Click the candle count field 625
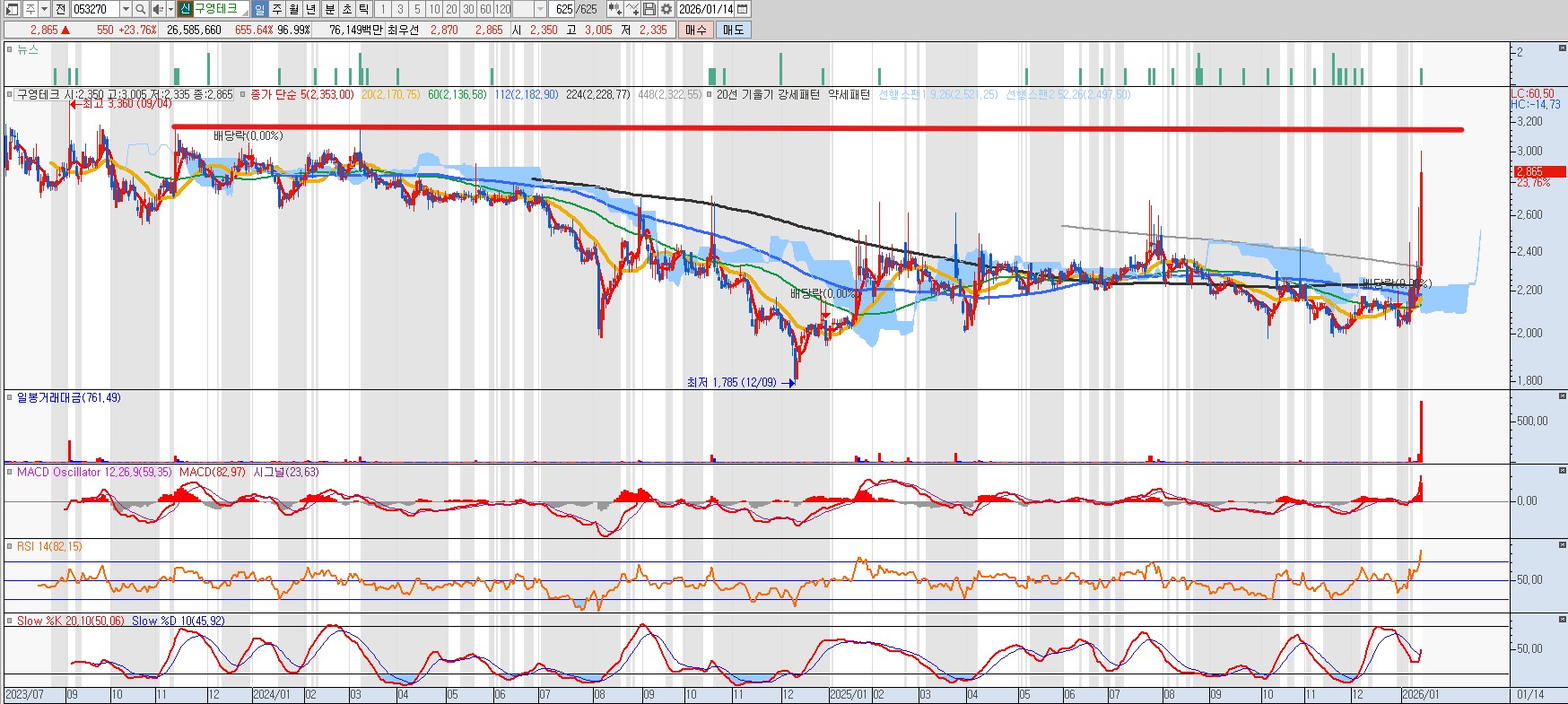The width and height of the screenshot is (1568, 704). [x=562, y=9]
